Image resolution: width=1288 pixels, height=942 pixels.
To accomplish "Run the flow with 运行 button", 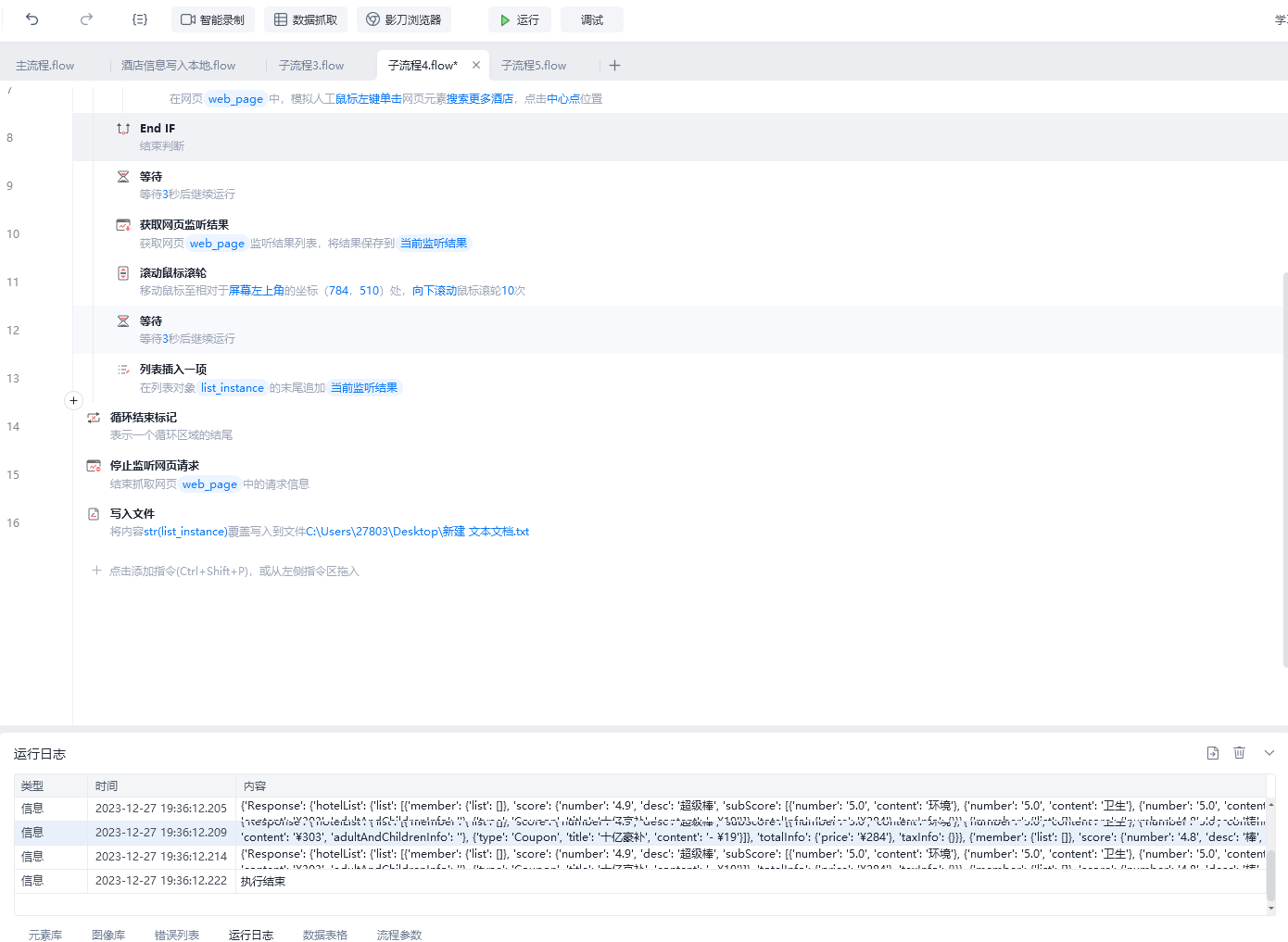I will point(520,19).
